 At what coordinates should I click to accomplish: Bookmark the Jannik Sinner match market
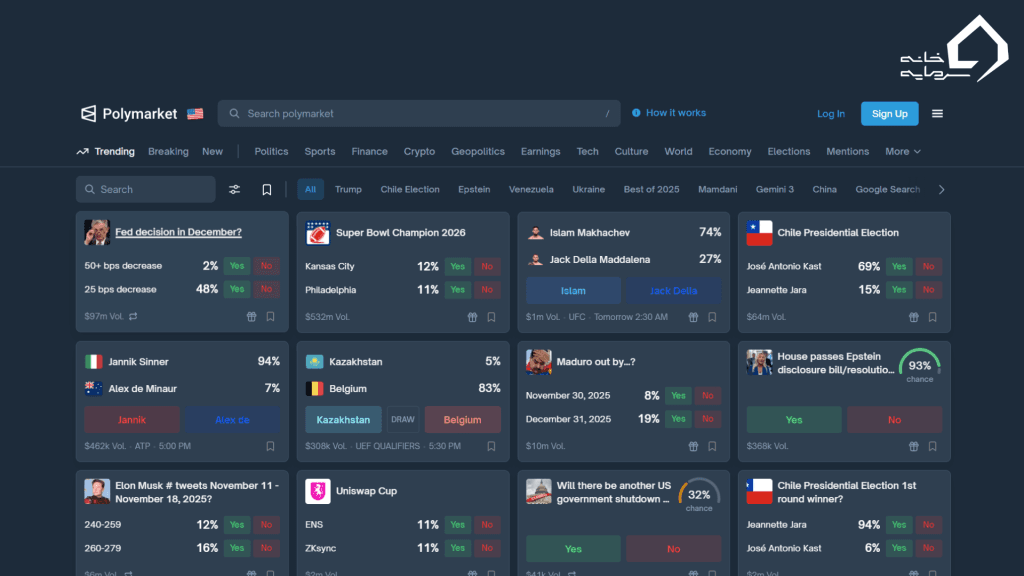(270, 446)
